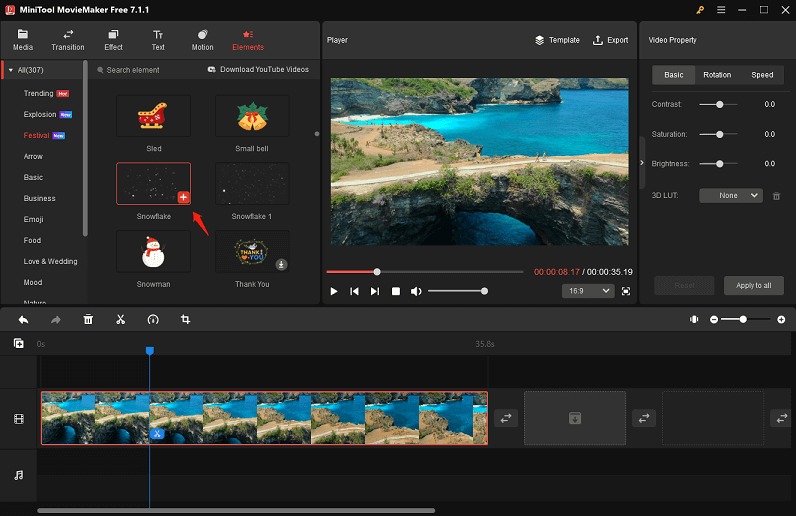The height and width of the screenshot is (516, 796).
Task: Open the Effect tab
Action: 113,40
